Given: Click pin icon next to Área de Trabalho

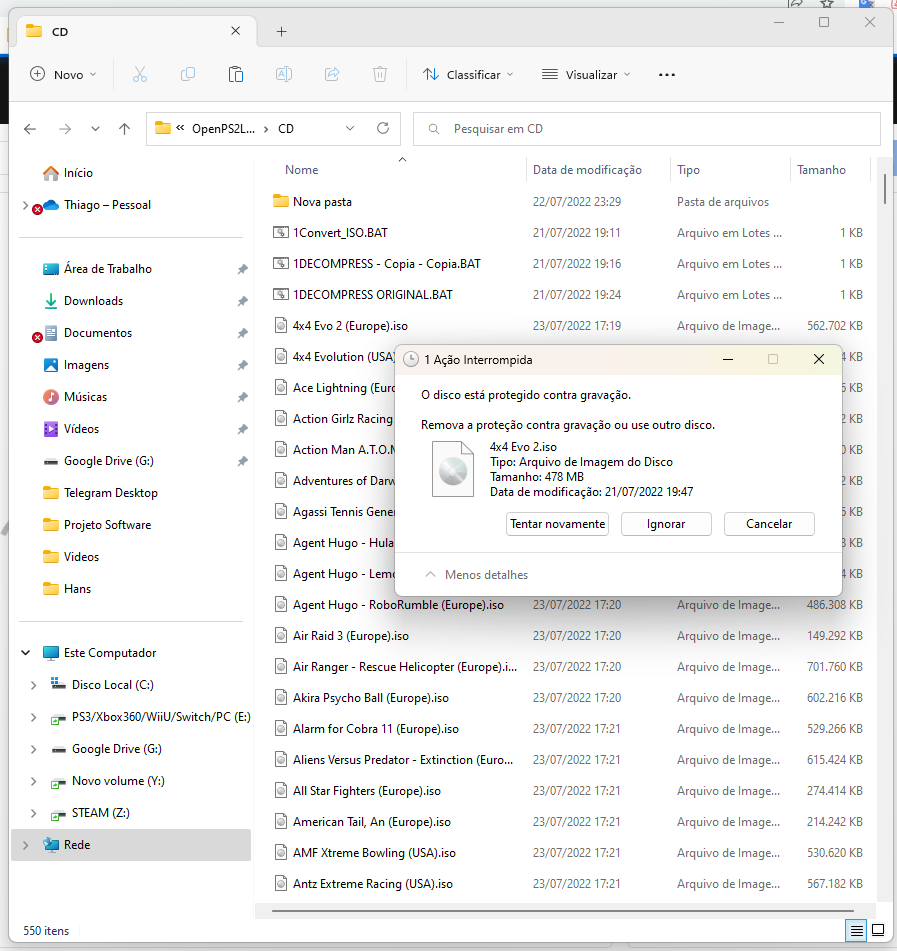Looking at the screenshot, I should tap(243, 269).
